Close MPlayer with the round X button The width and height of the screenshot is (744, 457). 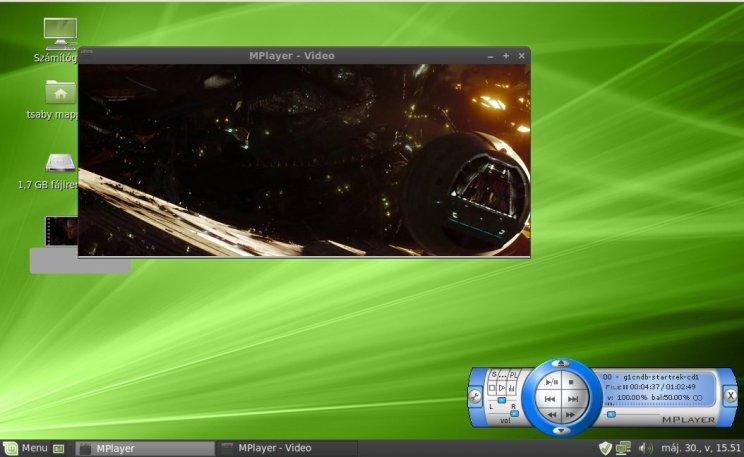click(x=731, y=395)
